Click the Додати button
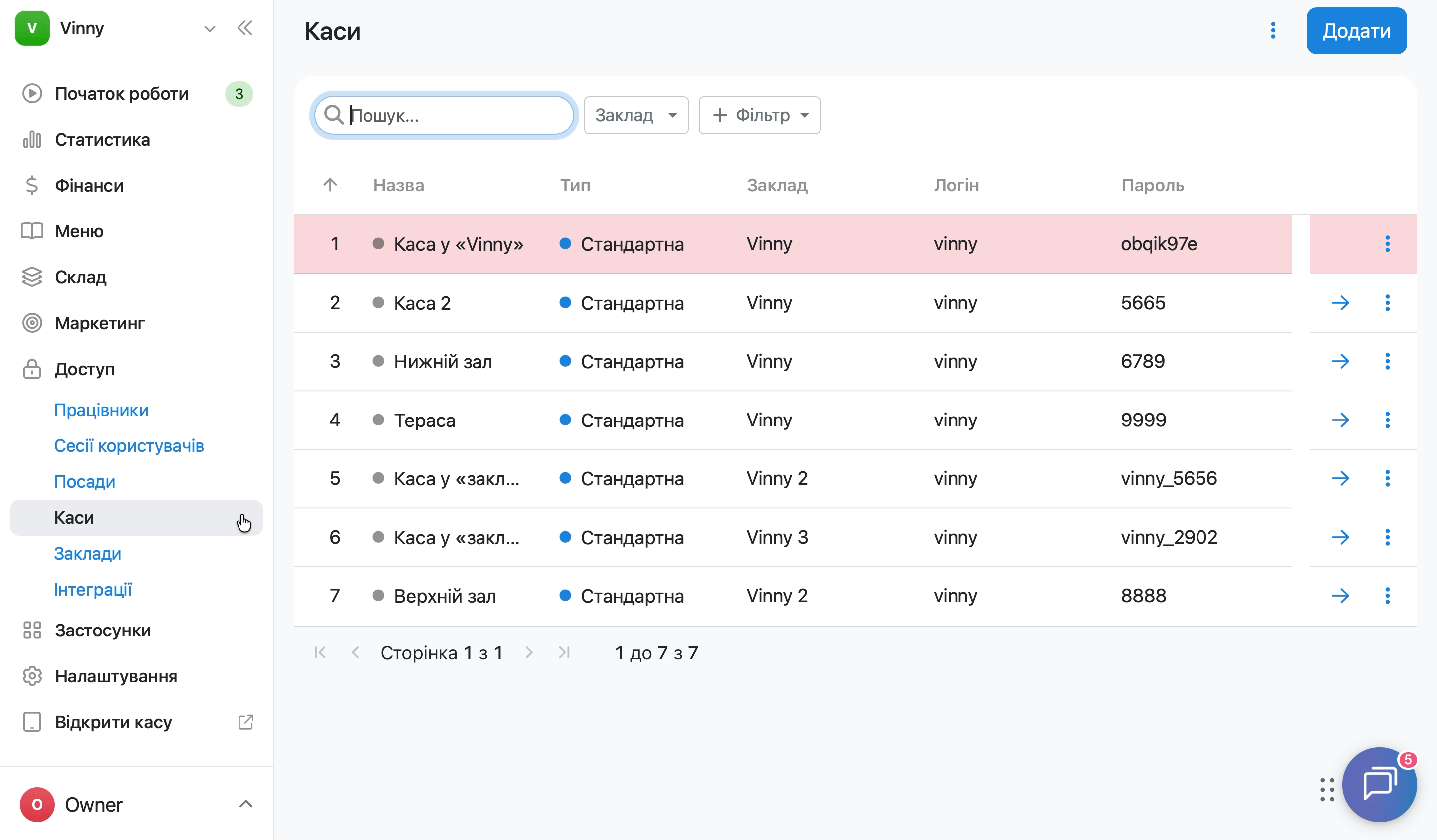The image size is (1437, 840). pos(1356,31)
